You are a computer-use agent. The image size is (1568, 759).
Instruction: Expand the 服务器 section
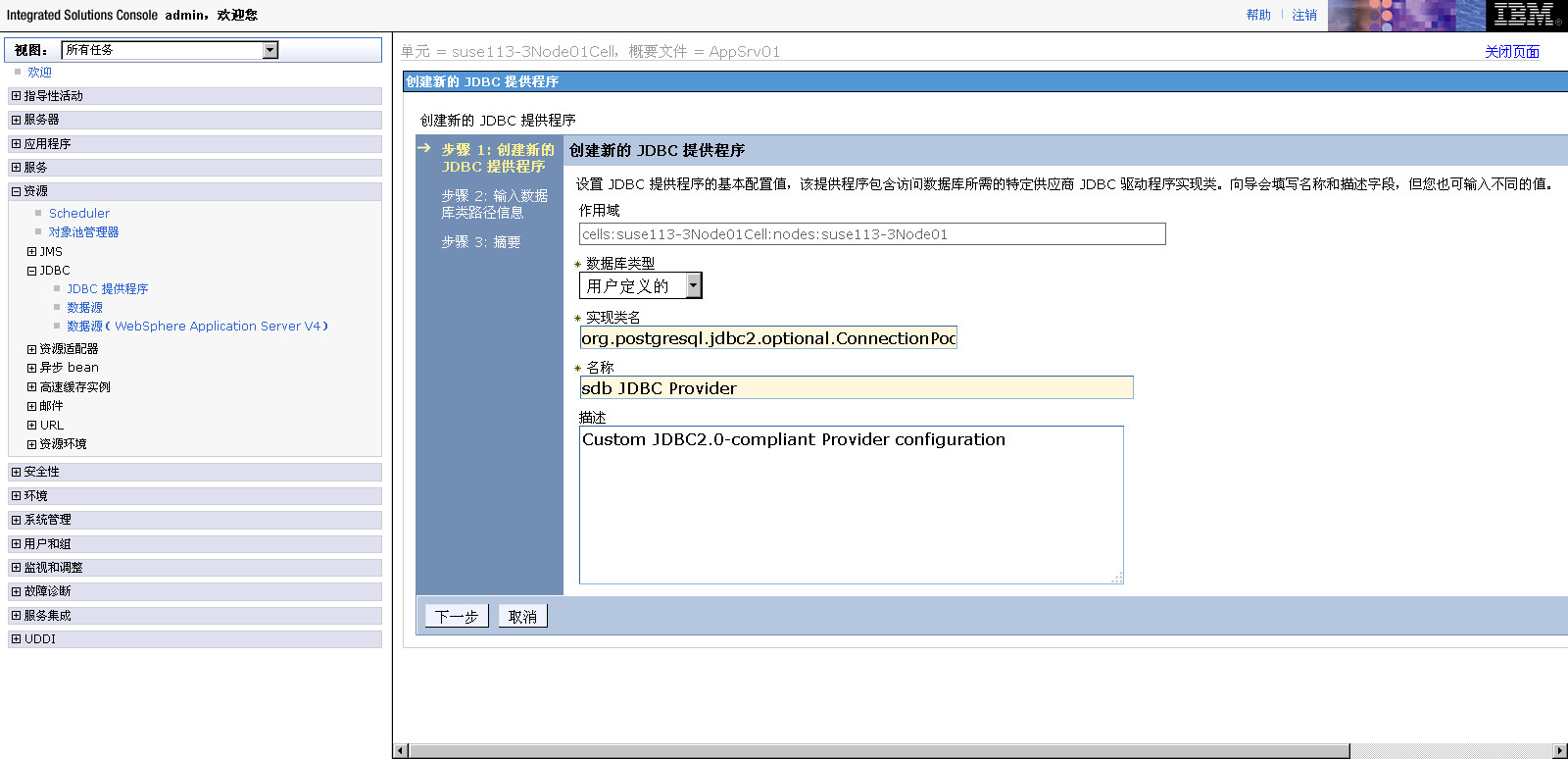(16, 120)
